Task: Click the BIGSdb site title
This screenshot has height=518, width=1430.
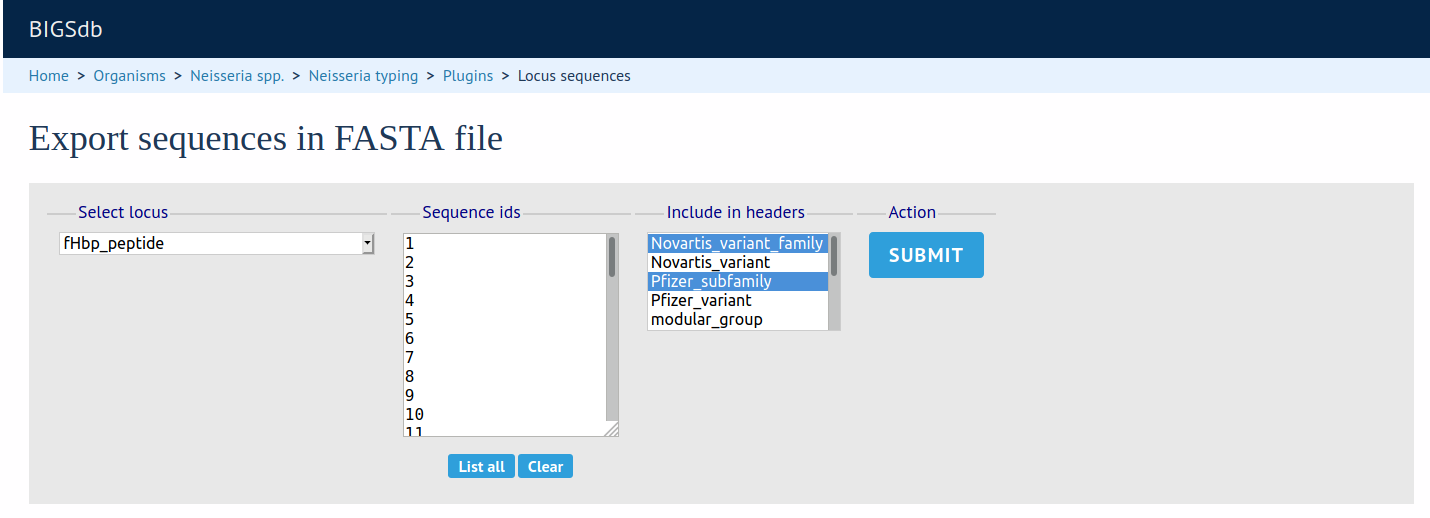Action: pos(66,30)
